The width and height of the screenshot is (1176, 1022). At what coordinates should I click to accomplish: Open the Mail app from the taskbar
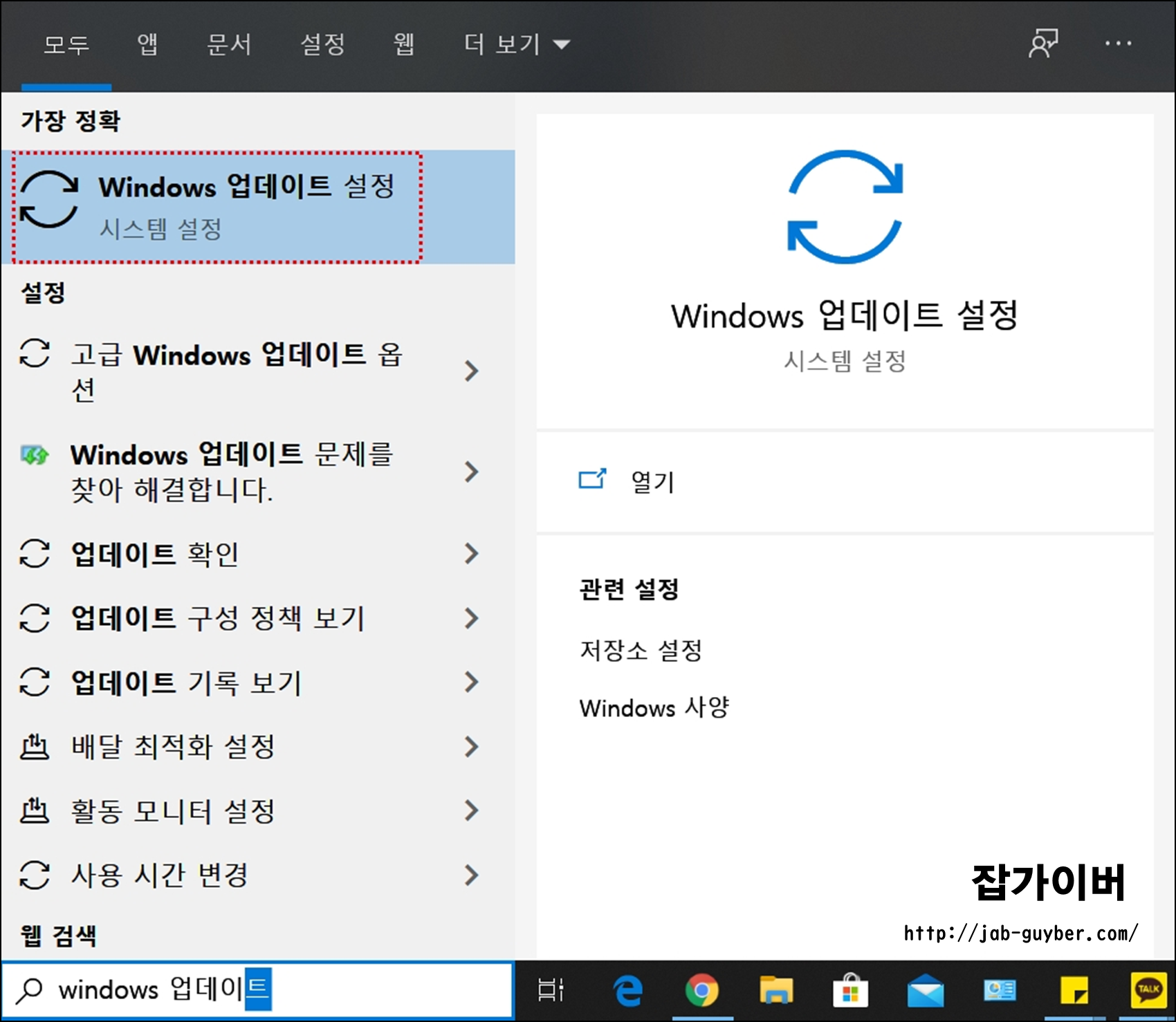[x=926, y=990]
